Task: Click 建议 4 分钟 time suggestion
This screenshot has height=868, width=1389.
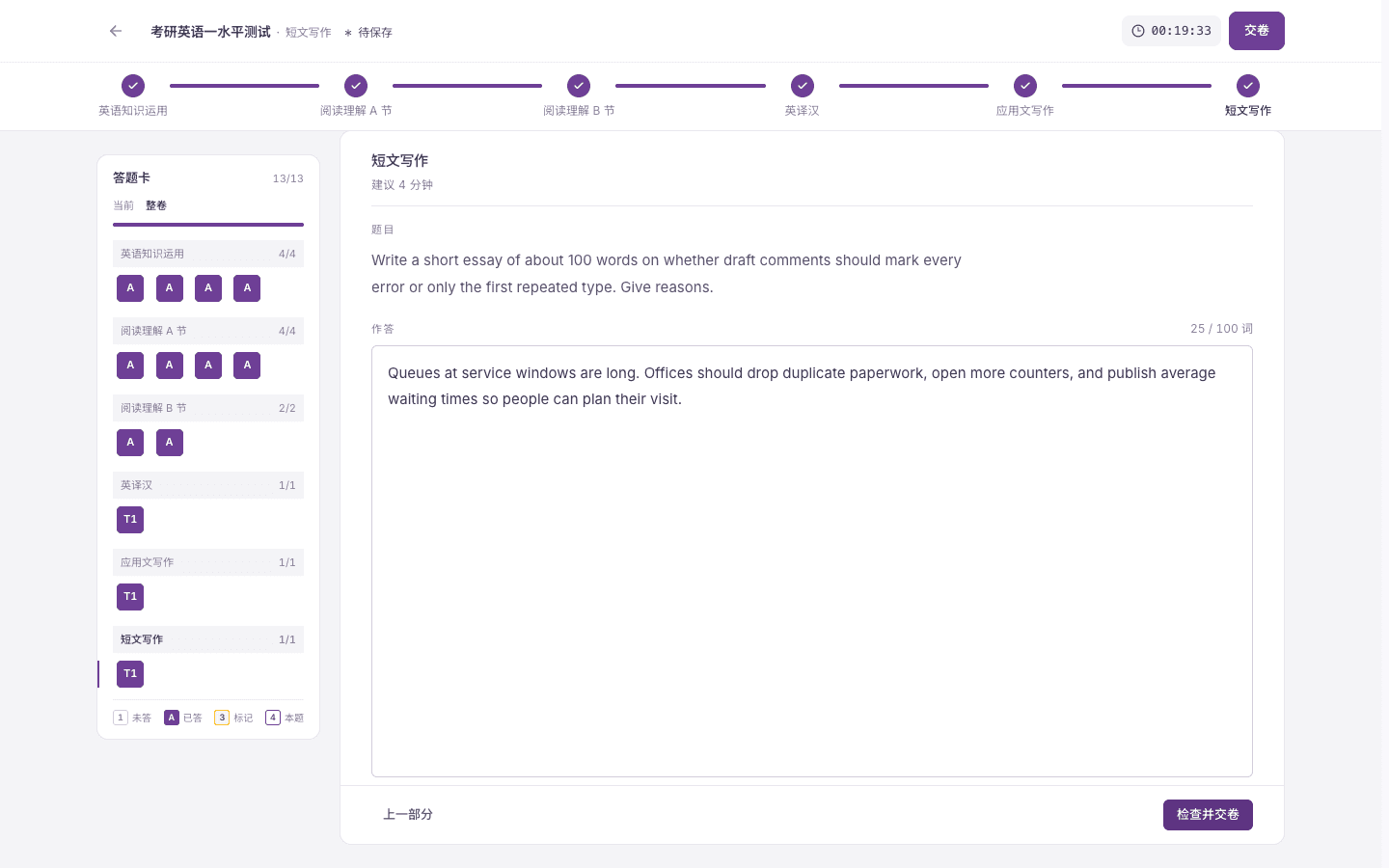Action: coord(402,185)
